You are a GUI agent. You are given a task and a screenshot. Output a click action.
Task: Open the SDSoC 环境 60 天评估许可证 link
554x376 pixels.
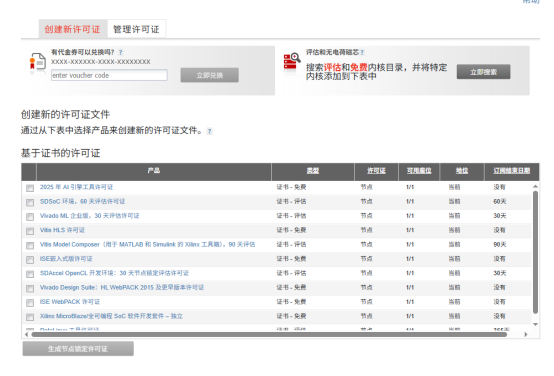tap(82, 201)
